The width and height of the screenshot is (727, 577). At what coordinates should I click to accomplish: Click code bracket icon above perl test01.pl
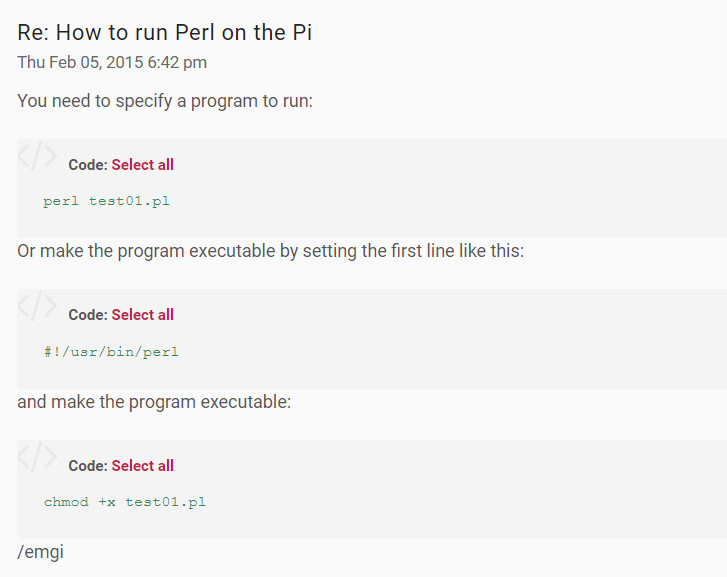37,156
